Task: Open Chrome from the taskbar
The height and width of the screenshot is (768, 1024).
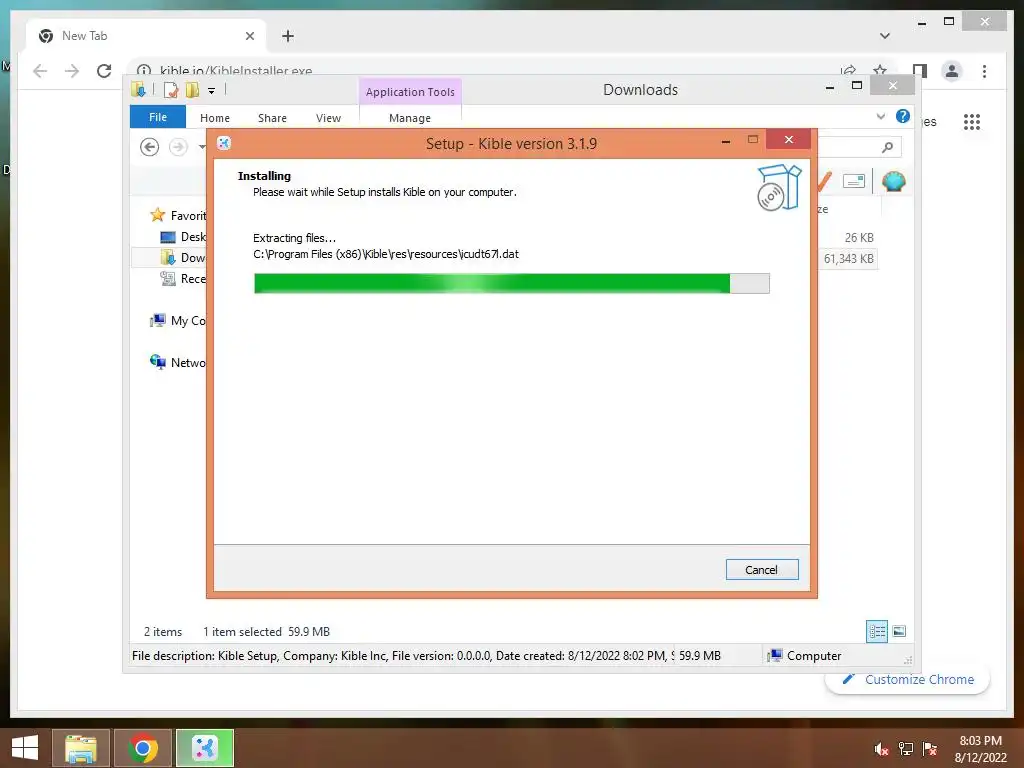Action: pyautogui.click(x=142, y=748)
